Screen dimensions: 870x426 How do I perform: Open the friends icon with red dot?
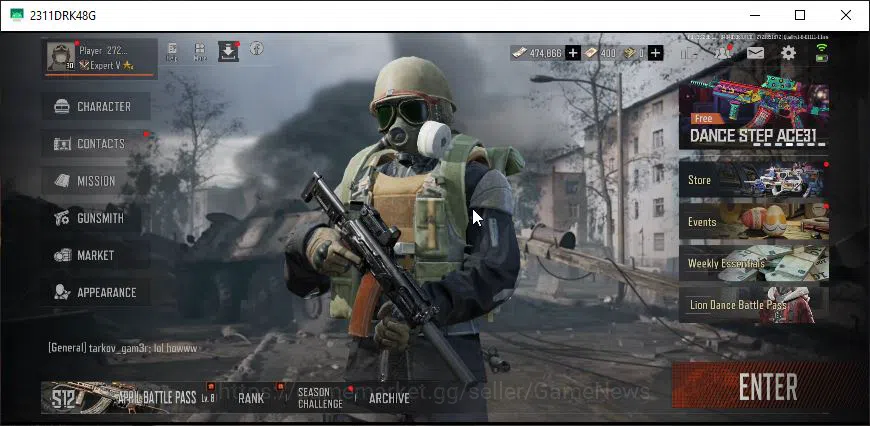(722, 53)
